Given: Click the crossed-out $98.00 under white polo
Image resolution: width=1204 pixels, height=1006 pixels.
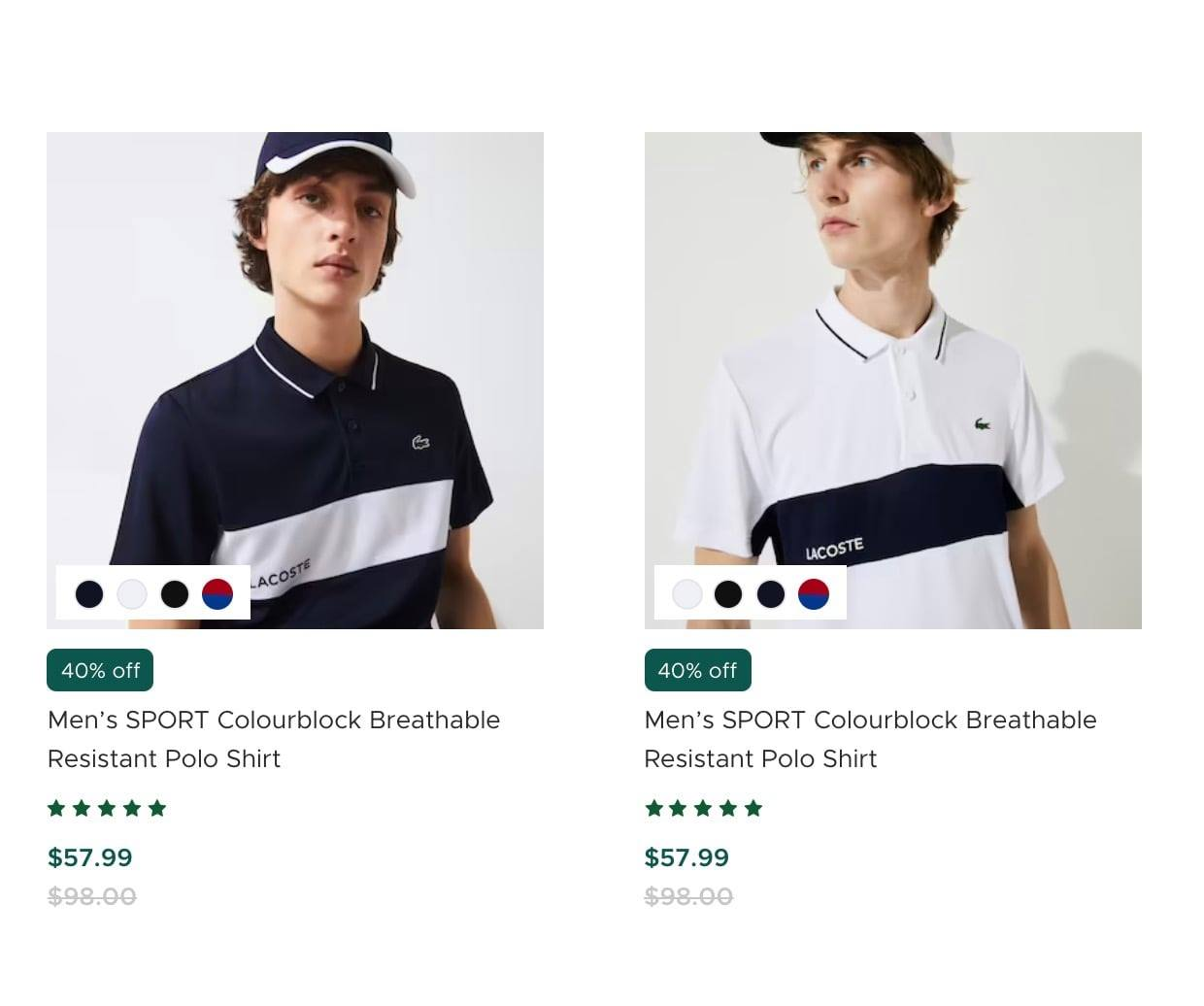Looking at the screenshot, I should tap(688, 896).
